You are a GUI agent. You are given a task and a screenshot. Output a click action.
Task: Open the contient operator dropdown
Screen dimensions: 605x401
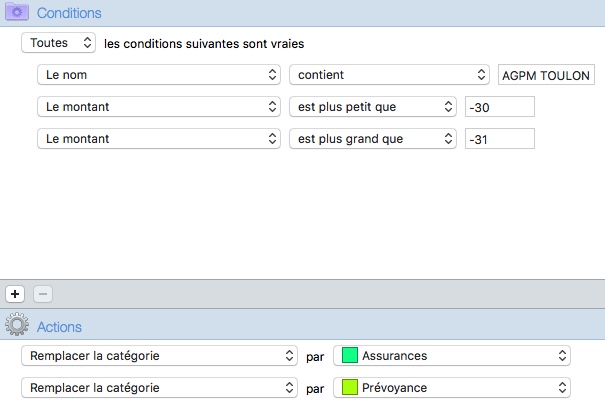point(389,74)
